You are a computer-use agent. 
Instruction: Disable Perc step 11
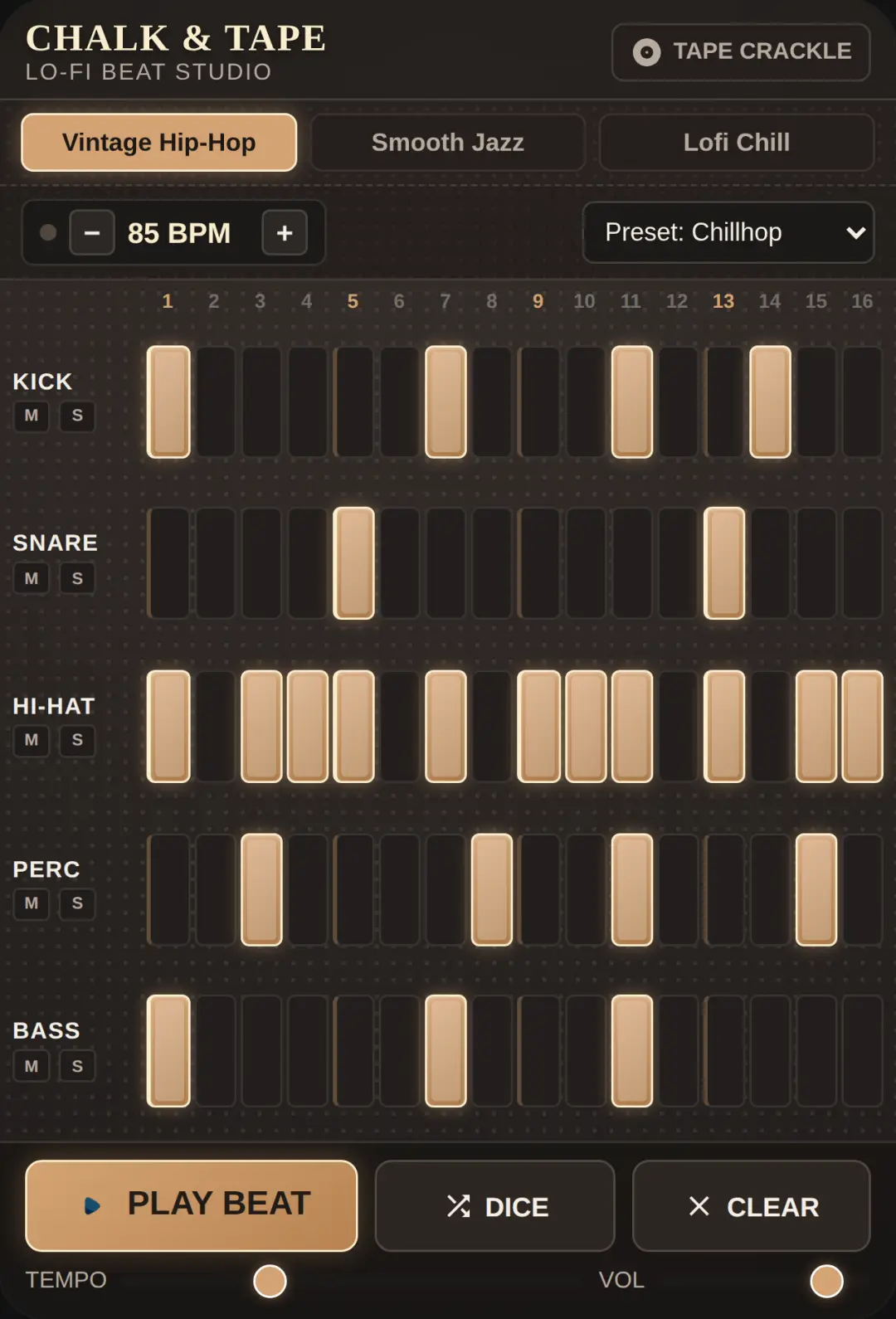(x=632, y=890)
